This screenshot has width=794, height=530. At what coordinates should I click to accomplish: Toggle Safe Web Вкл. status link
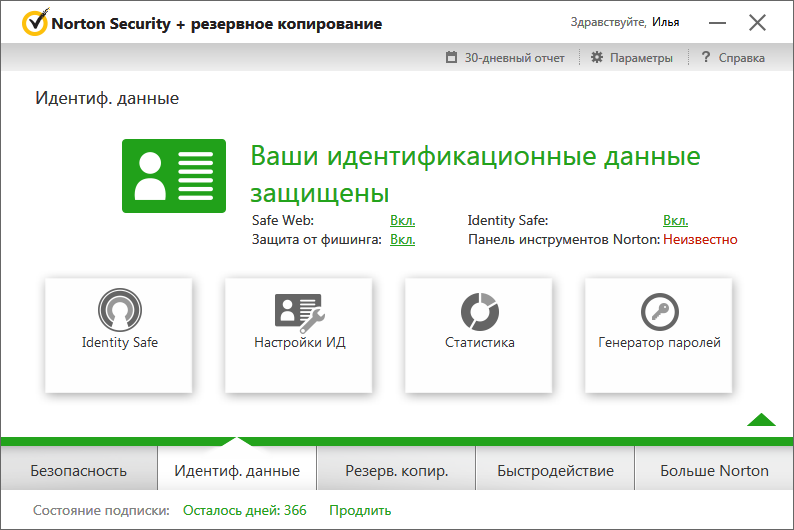coord(403,220)
